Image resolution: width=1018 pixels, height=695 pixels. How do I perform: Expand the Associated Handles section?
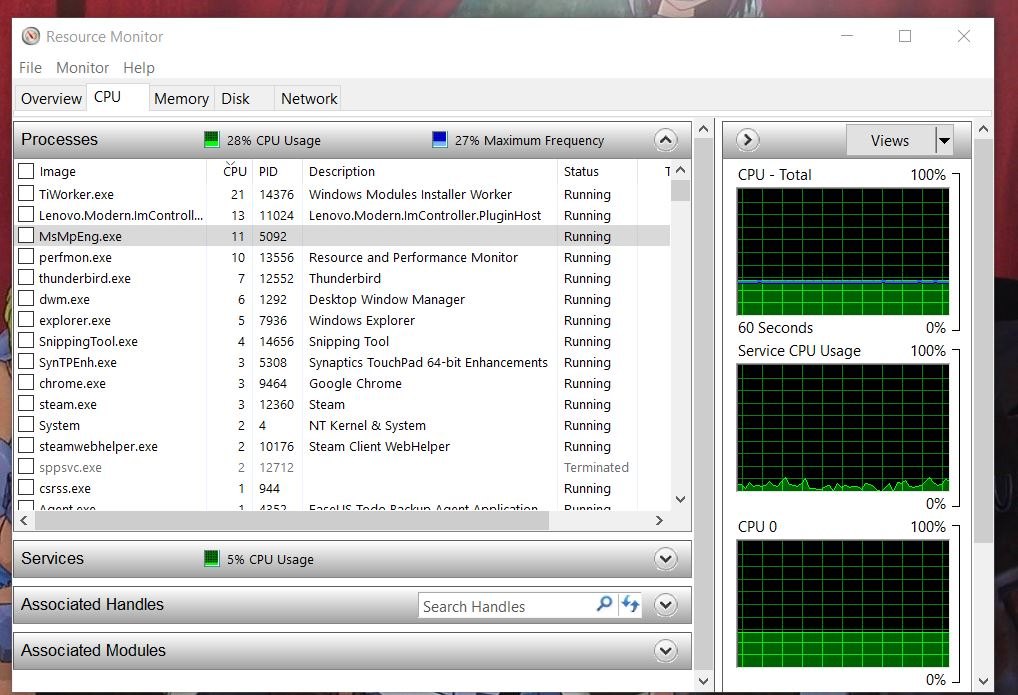click(665, 605)
